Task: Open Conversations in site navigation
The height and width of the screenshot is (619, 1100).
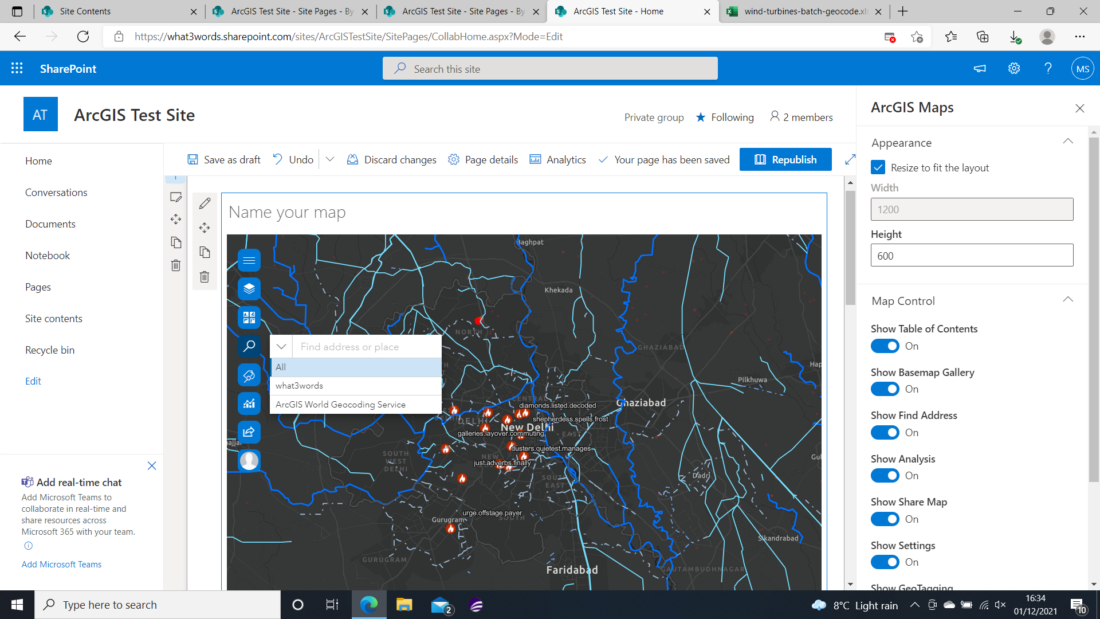Action: [56, 192]
